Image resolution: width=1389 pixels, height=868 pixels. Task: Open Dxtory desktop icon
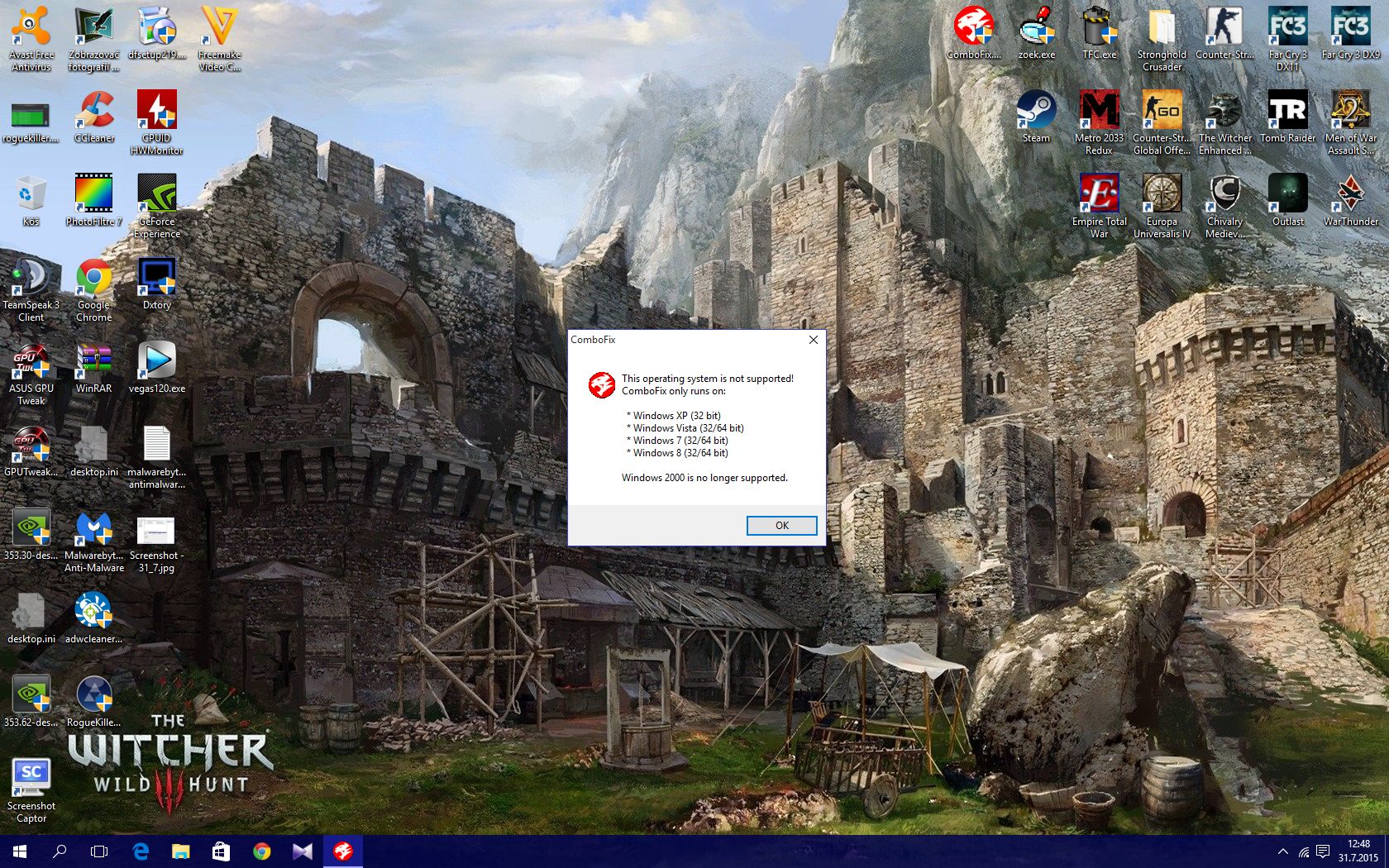coord(157,284)
